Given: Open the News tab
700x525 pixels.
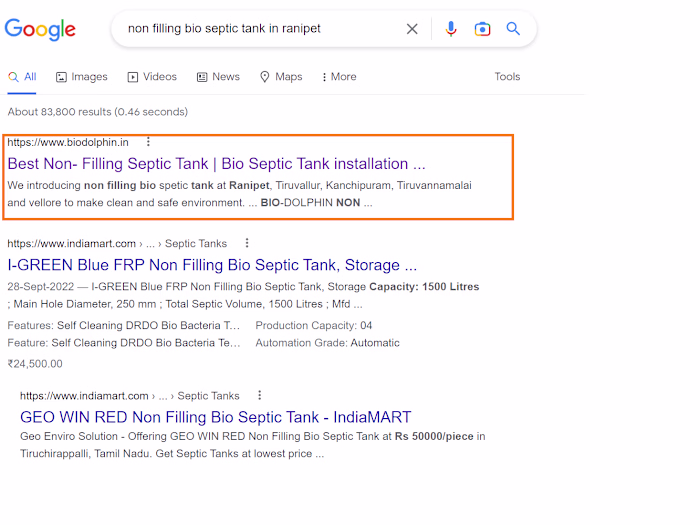Looking at the screenshot, I should pyautogui.click(x=218, y=77).
